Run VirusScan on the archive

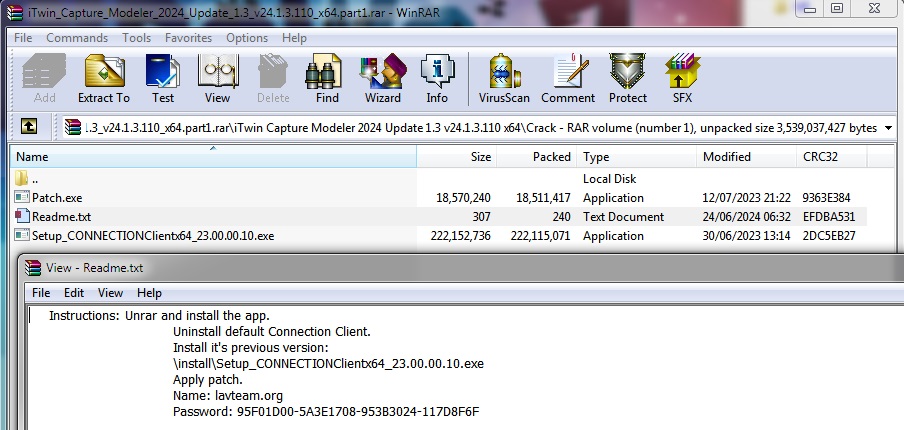coord(504,79)
